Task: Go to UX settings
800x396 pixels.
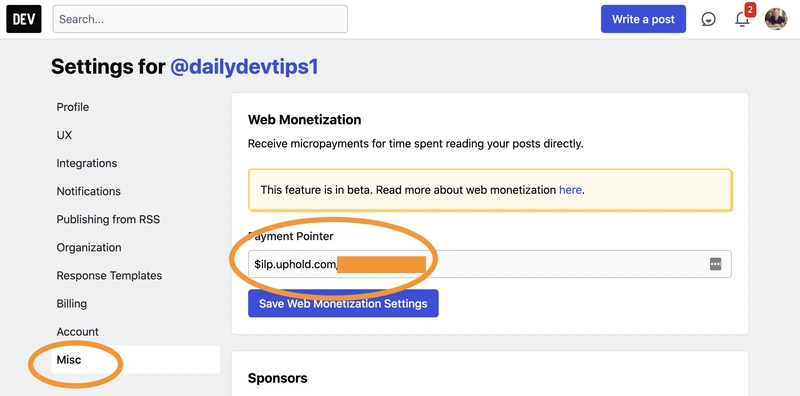Action: click(x=64, y=135)
